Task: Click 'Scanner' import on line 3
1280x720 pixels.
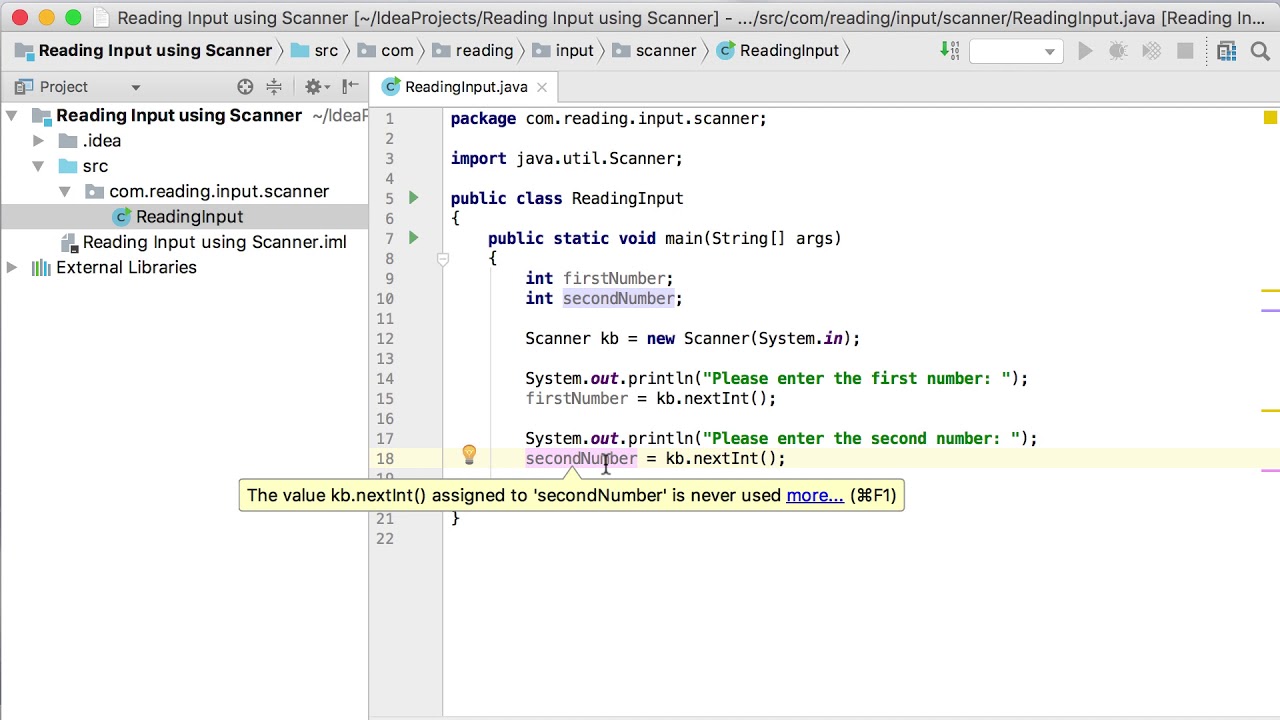Action: [641, 158]
